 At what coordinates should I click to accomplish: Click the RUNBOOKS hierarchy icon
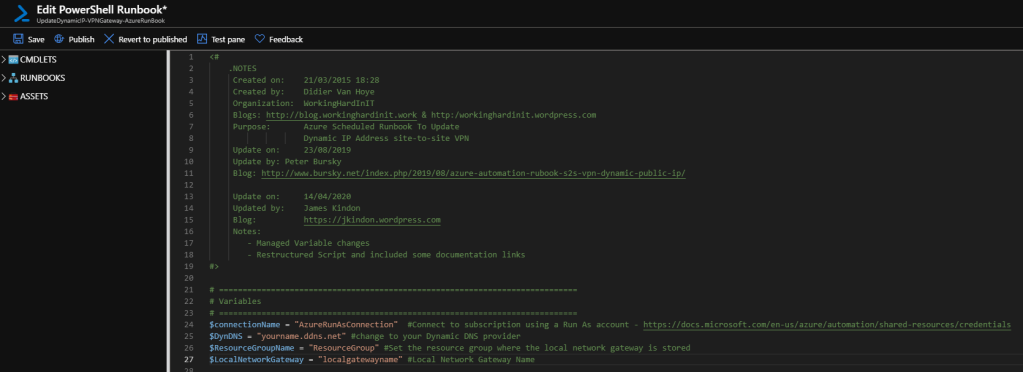pos(13,78)
